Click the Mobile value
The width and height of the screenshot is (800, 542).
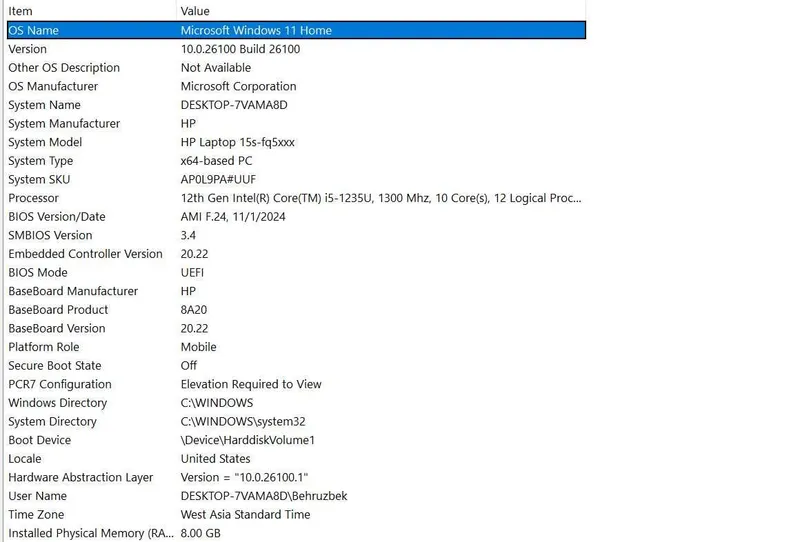click(198, 347)
